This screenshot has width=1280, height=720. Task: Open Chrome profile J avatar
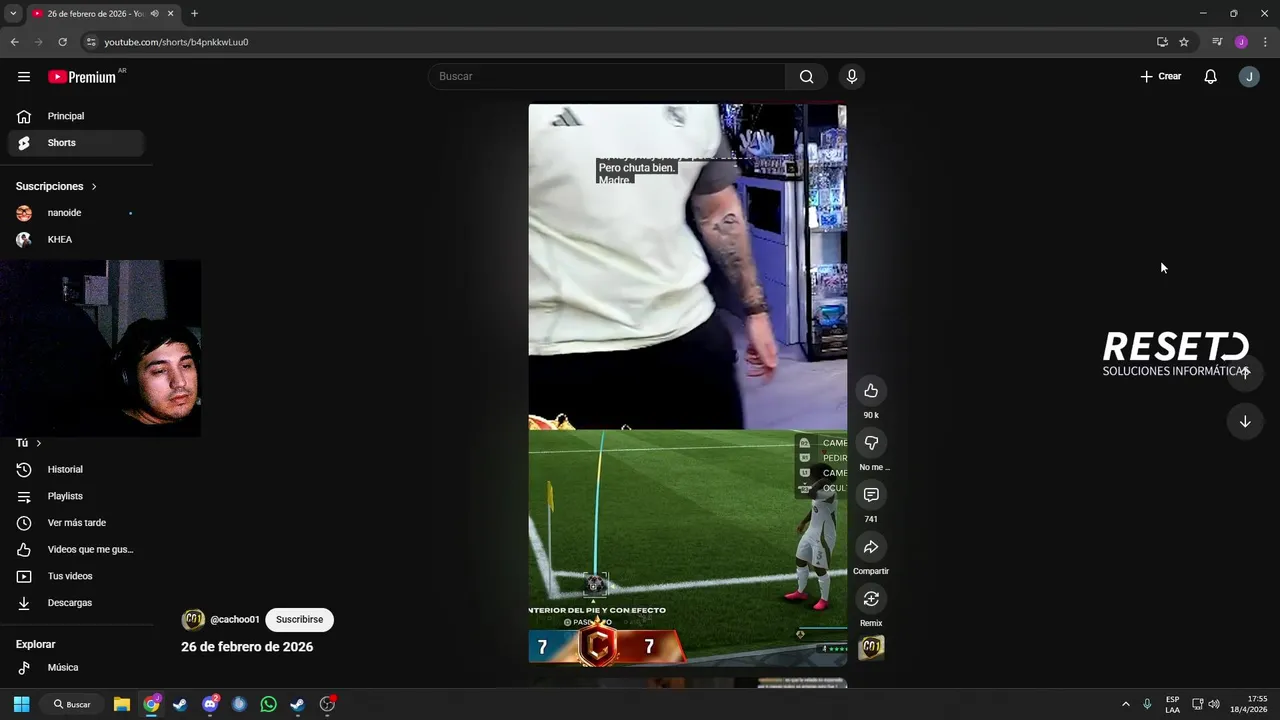click(1241, 42)
